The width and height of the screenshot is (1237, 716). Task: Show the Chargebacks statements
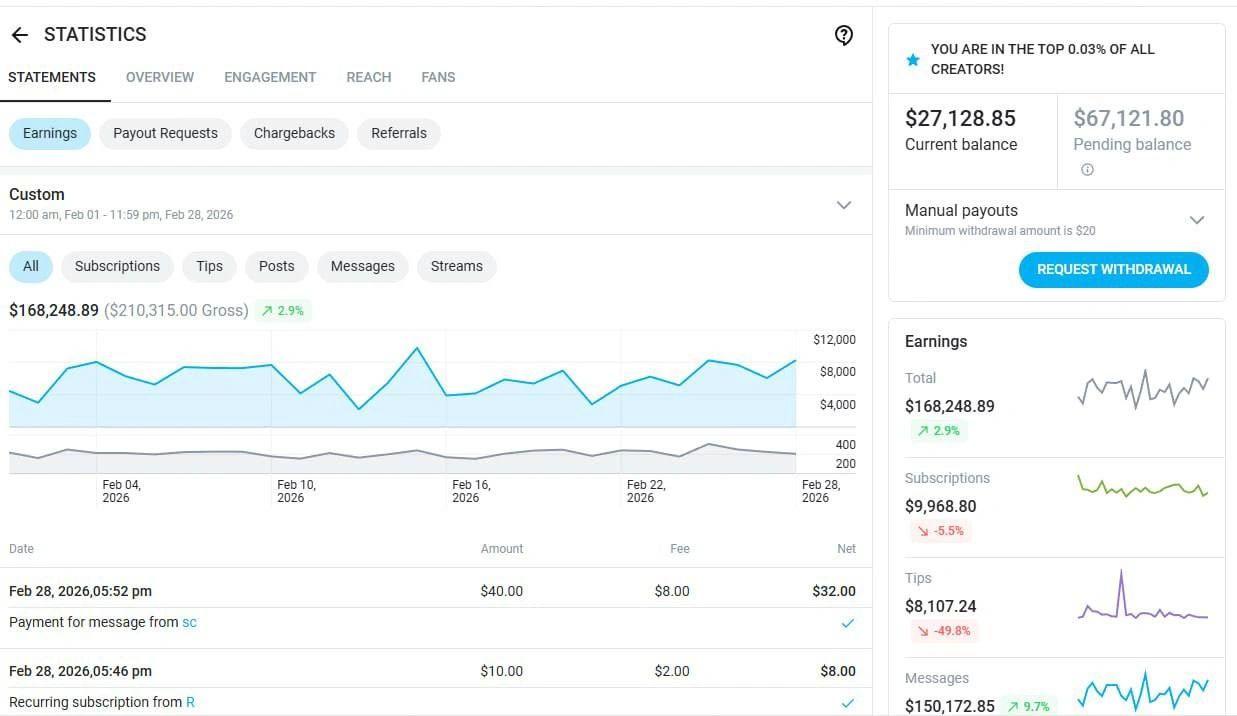click(294, 133)
